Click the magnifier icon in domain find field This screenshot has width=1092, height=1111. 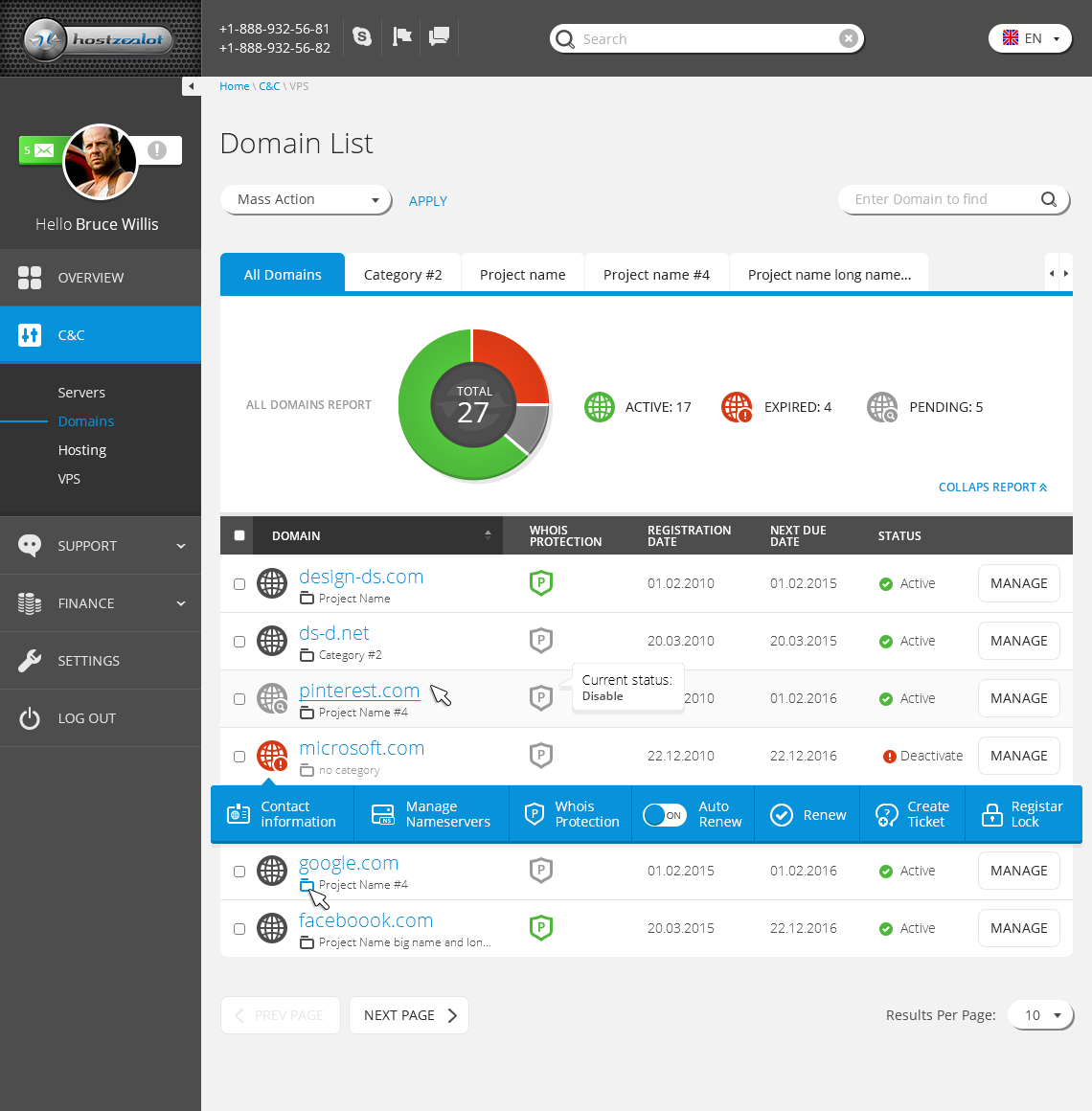[1049, 199]
